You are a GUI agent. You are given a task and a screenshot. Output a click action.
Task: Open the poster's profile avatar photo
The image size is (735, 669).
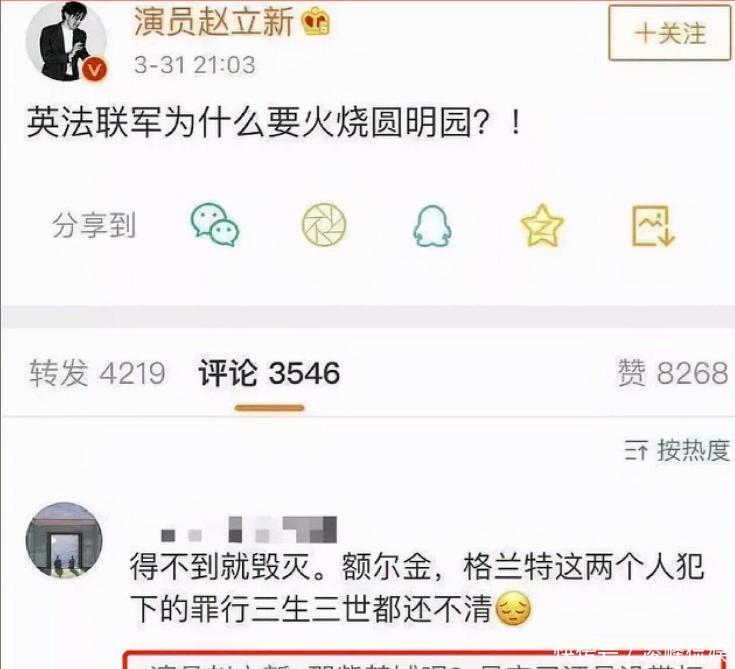66,41
